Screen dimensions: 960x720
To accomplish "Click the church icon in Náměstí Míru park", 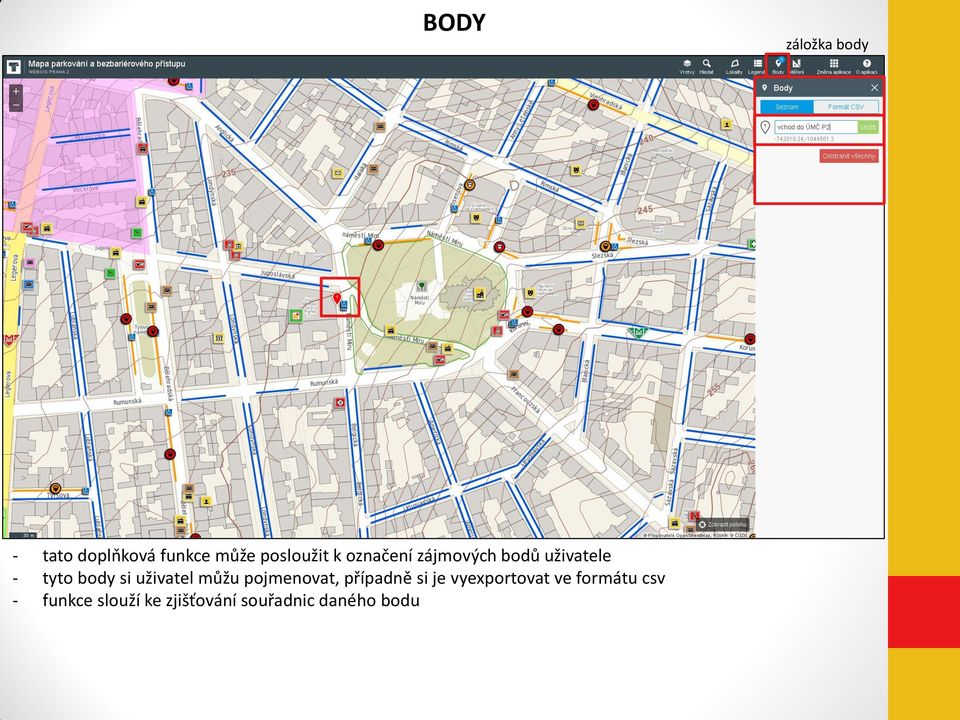I will 479,294.
